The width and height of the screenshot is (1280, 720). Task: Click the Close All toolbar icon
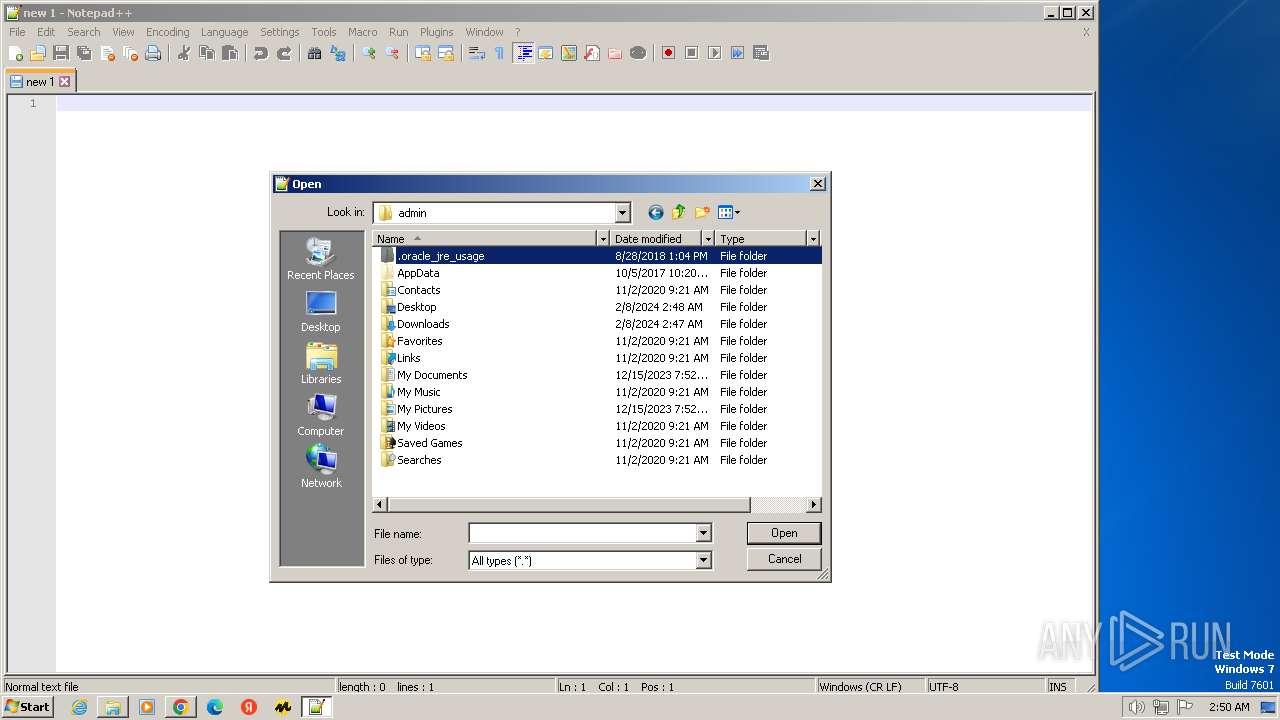point(130,53)
